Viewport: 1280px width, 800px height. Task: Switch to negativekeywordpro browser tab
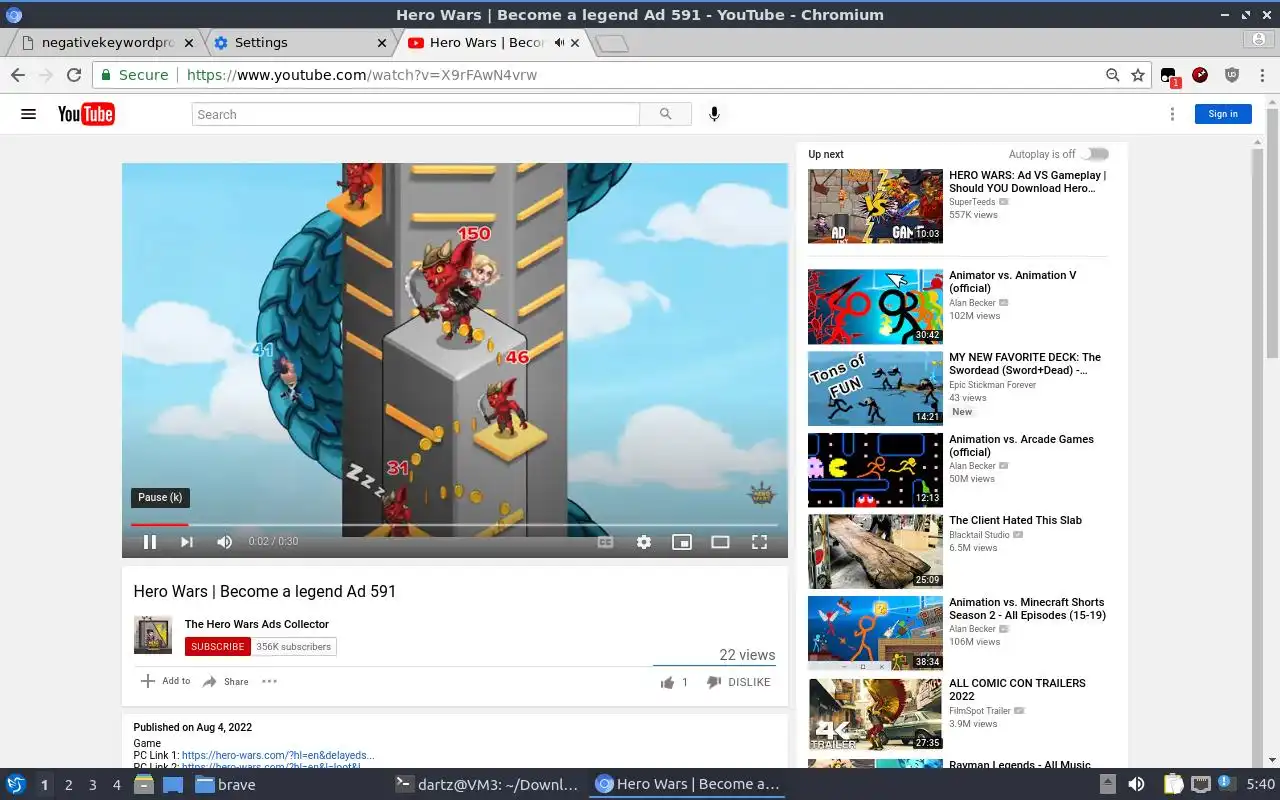pyautogui.click(x=108, y=43)
